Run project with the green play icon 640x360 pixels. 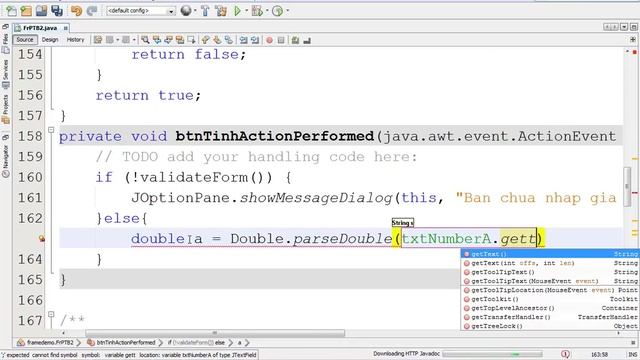tap(237, 11)
